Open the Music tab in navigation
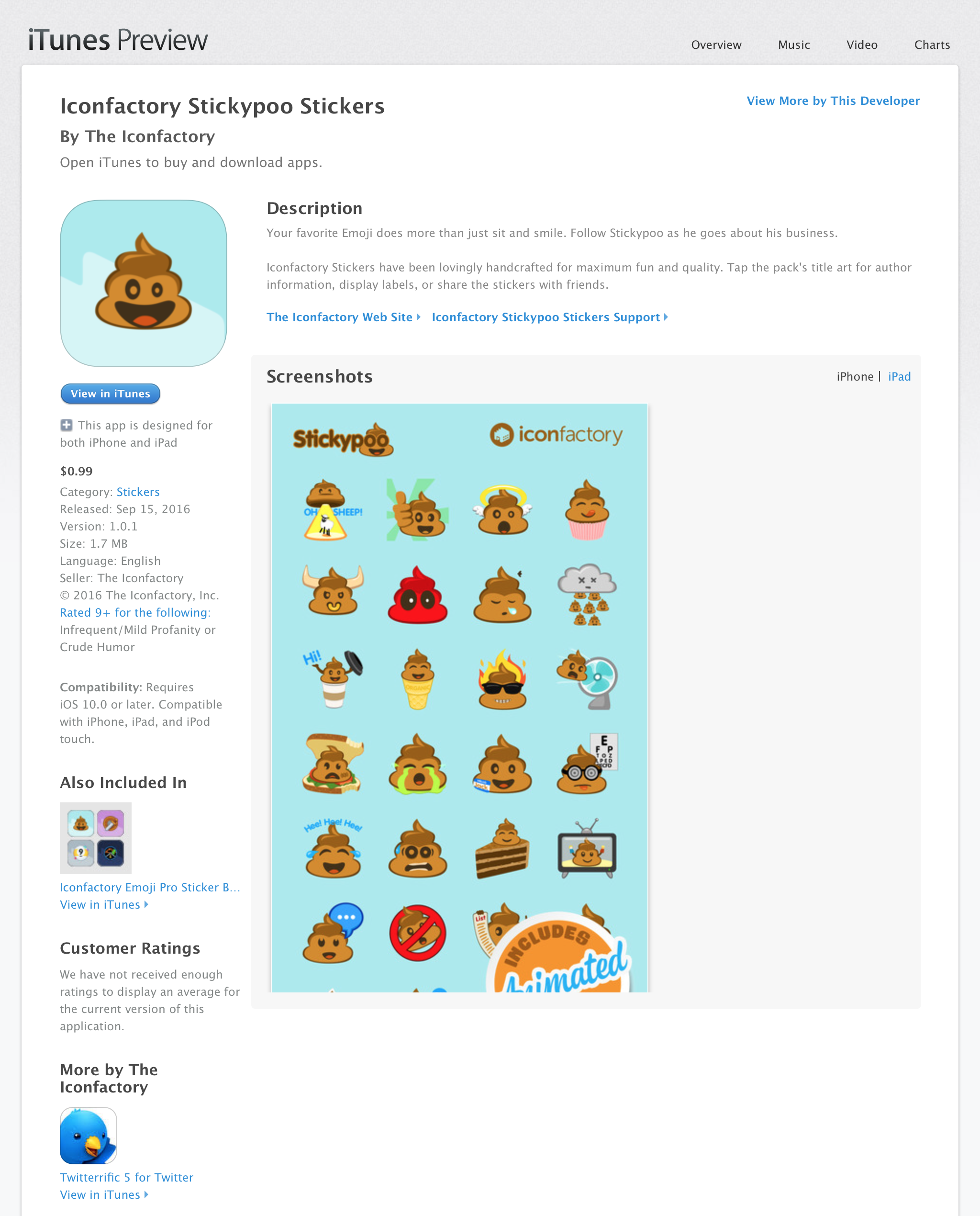 (x=794, y=45)
